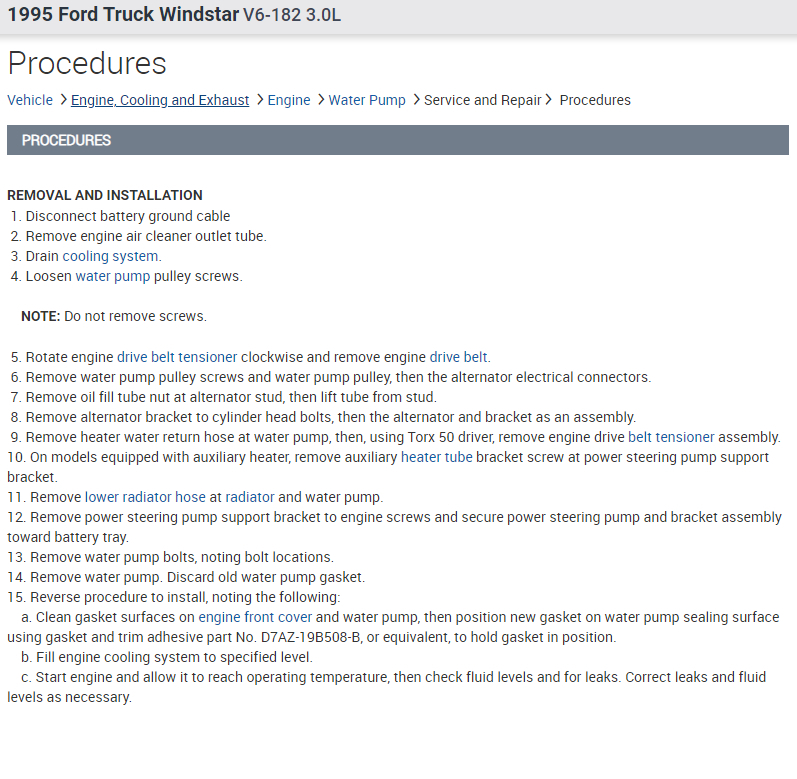Image resolution: width=797 pixels, height=779 pixels.
Task: Click the Procedures breadcrumb item
Action: click(x=595, y=100)
